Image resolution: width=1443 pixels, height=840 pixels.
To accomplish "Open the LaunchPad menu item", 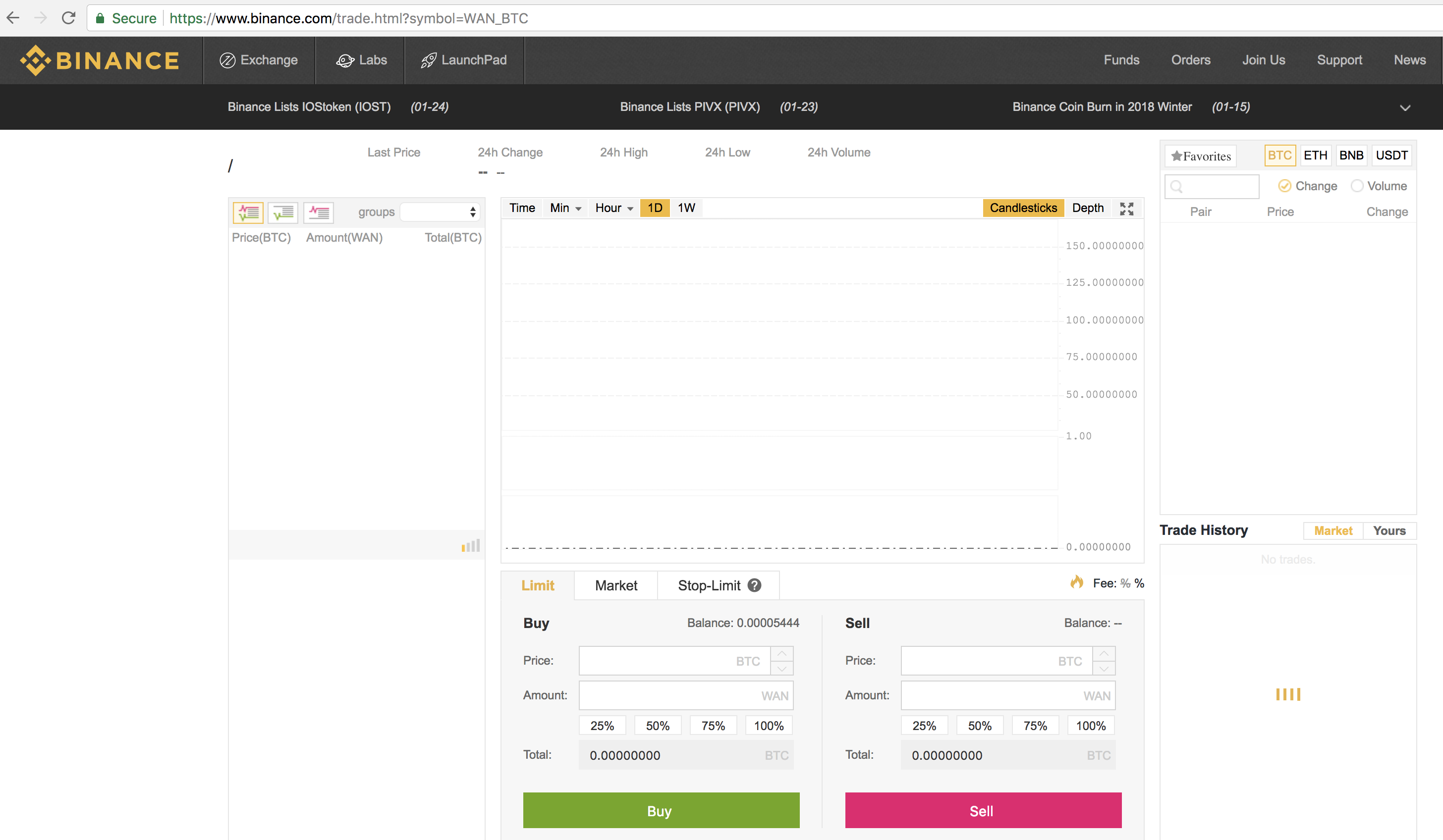I will 464,60.
